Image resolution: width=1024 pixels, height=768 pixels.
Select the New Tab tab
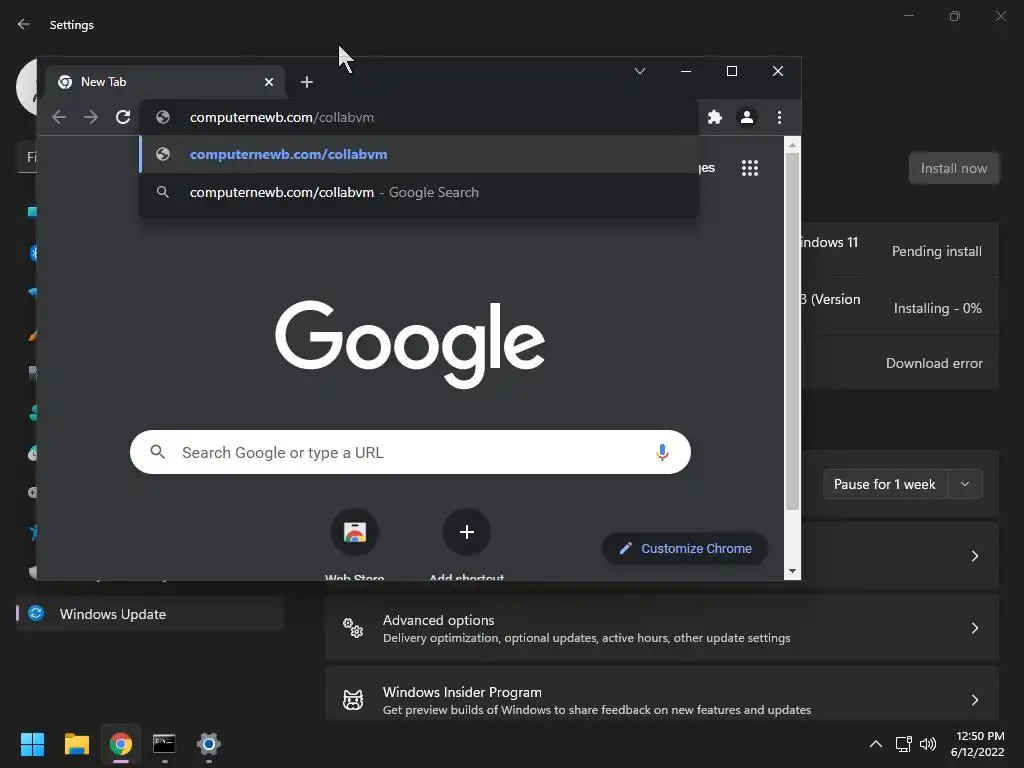coord(166,82)
